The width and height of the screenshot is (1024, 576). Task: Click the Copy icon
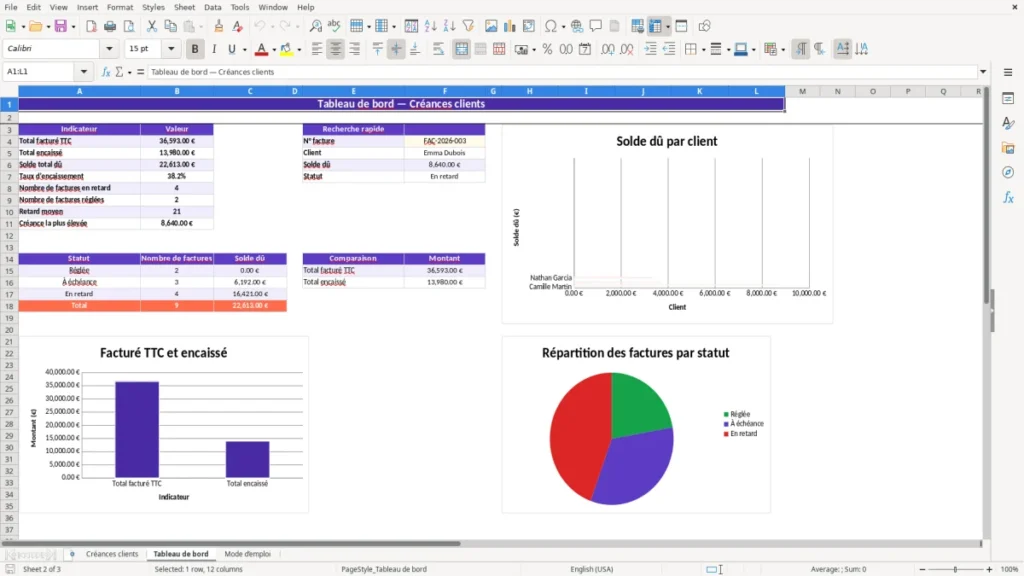(170, 26)
